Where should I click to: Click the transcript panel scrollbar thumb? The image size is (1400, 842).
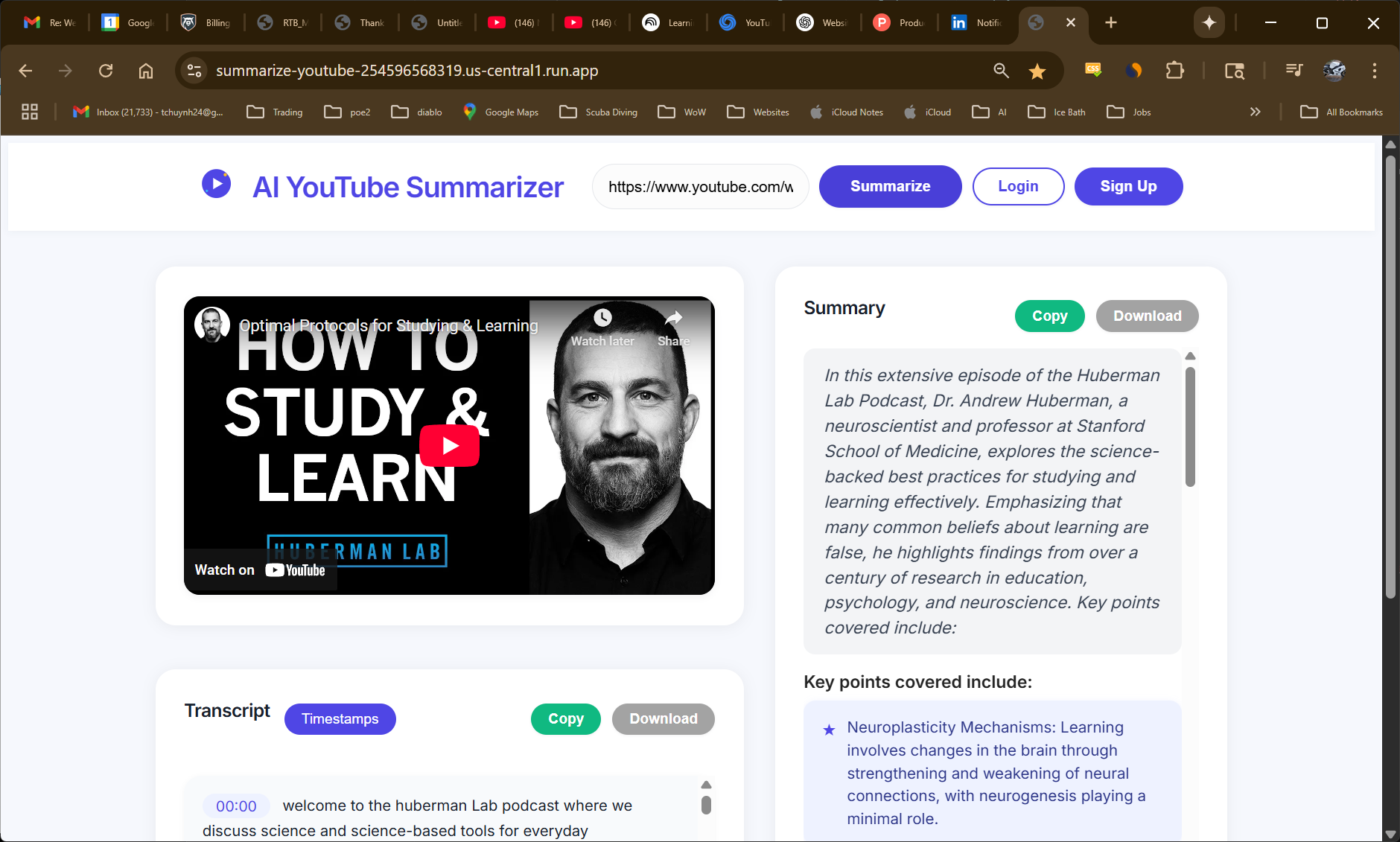pos(706,805)
